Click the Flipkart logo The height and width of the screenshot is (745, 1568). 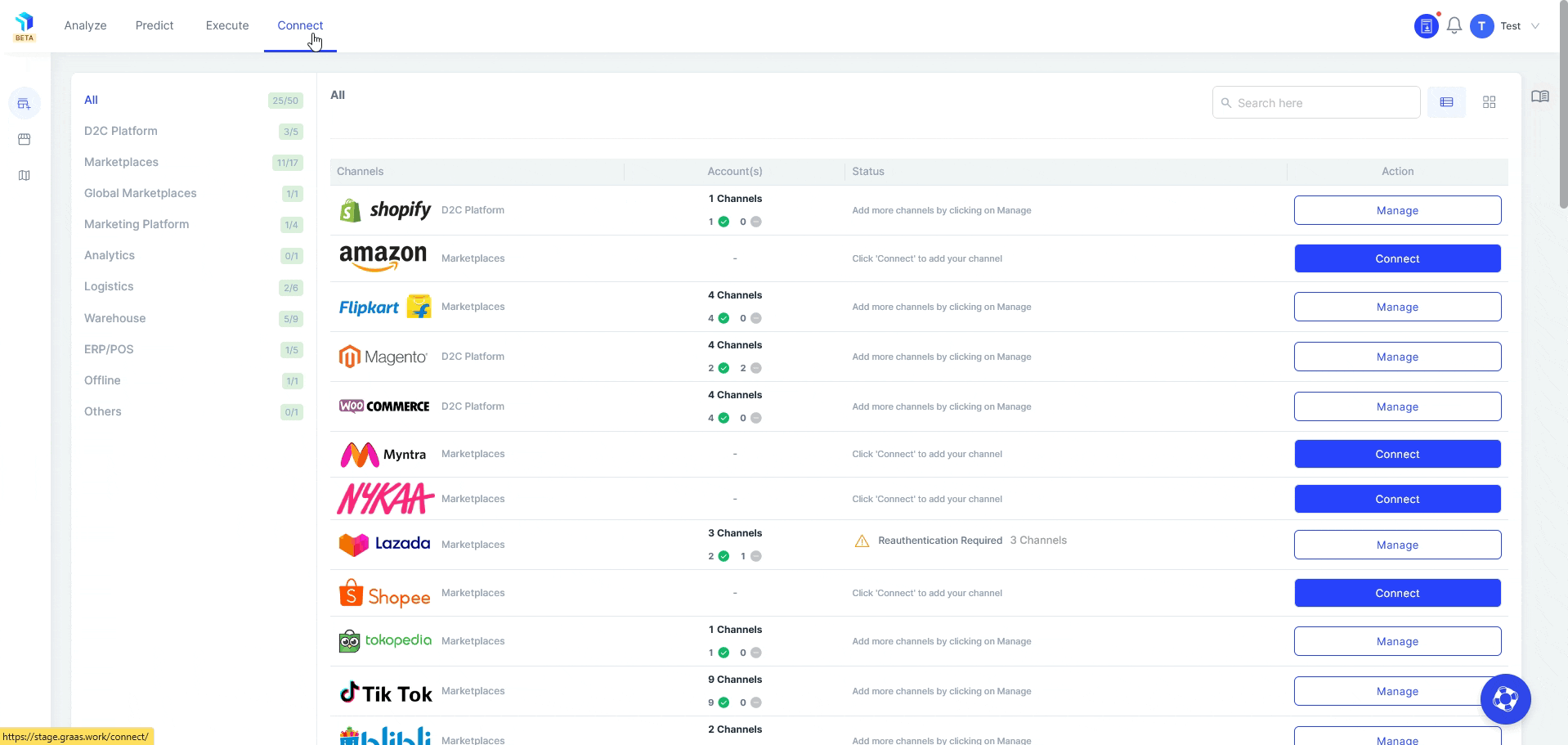(385, 307)
